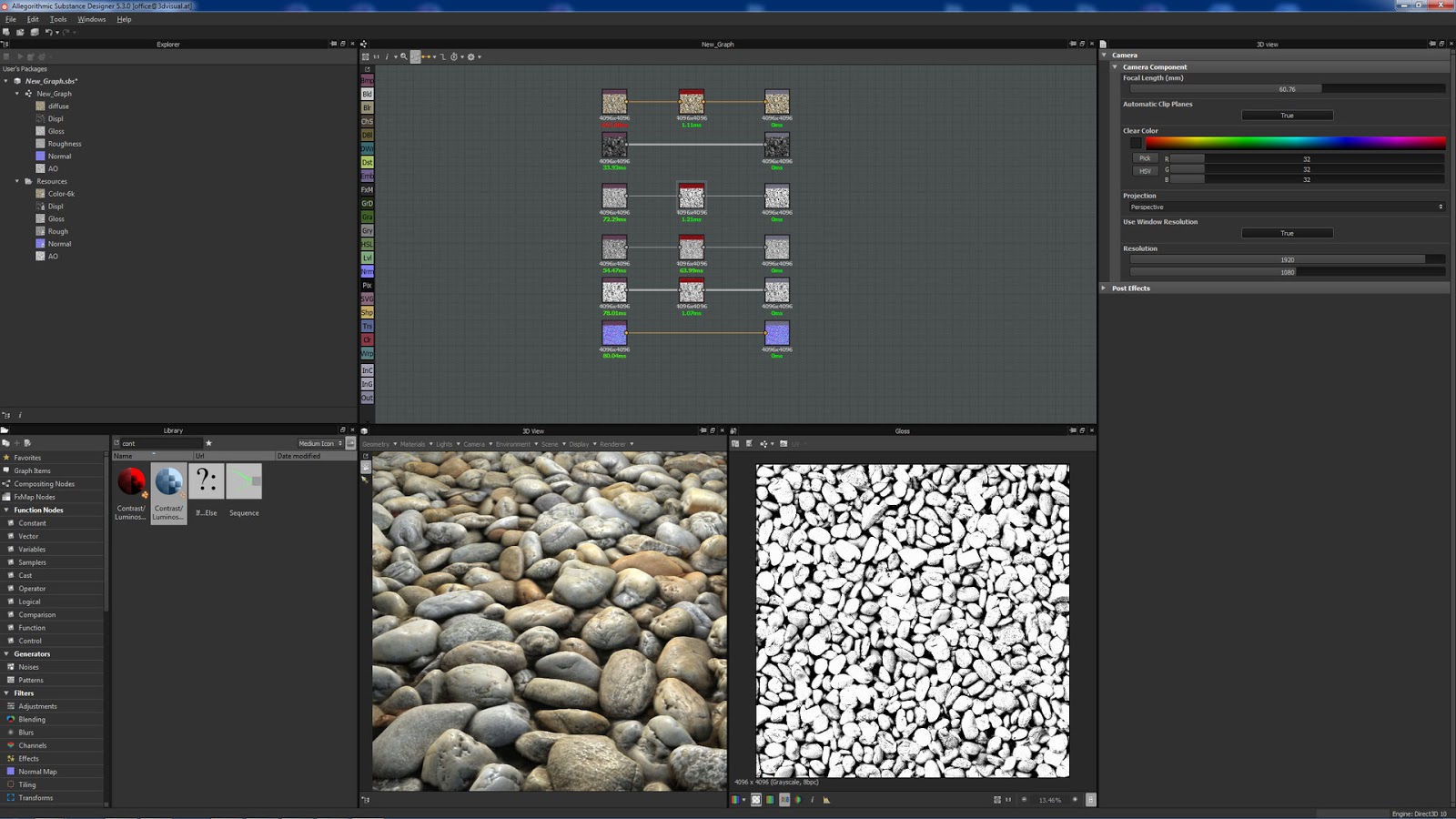
Task: Adjust the Focal Length slider
Action: pyautogui.click(x=1287, y=89)
